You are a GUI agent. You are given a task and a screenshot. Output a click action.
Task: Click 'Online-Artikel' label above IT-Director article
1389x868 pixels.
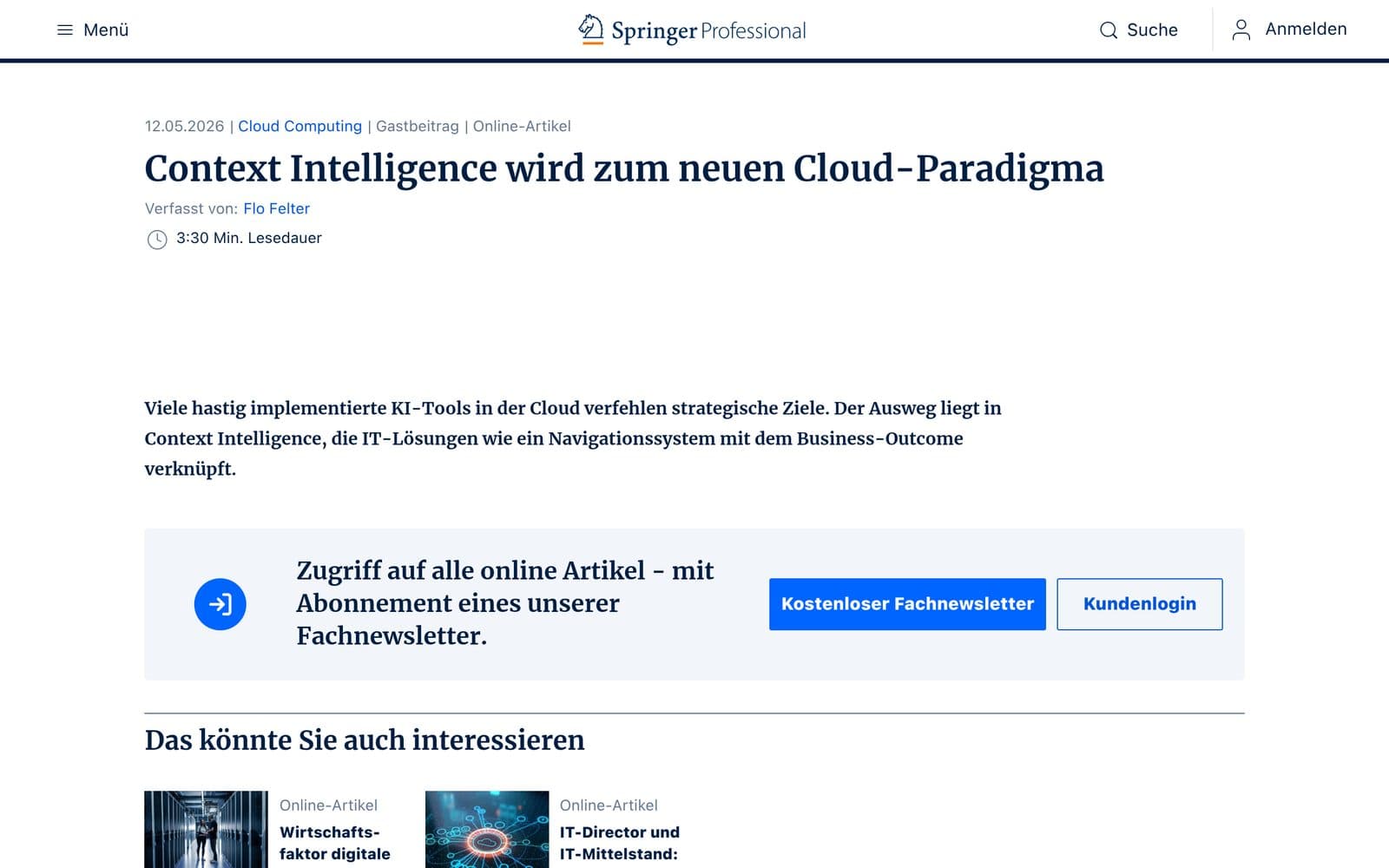609,806
